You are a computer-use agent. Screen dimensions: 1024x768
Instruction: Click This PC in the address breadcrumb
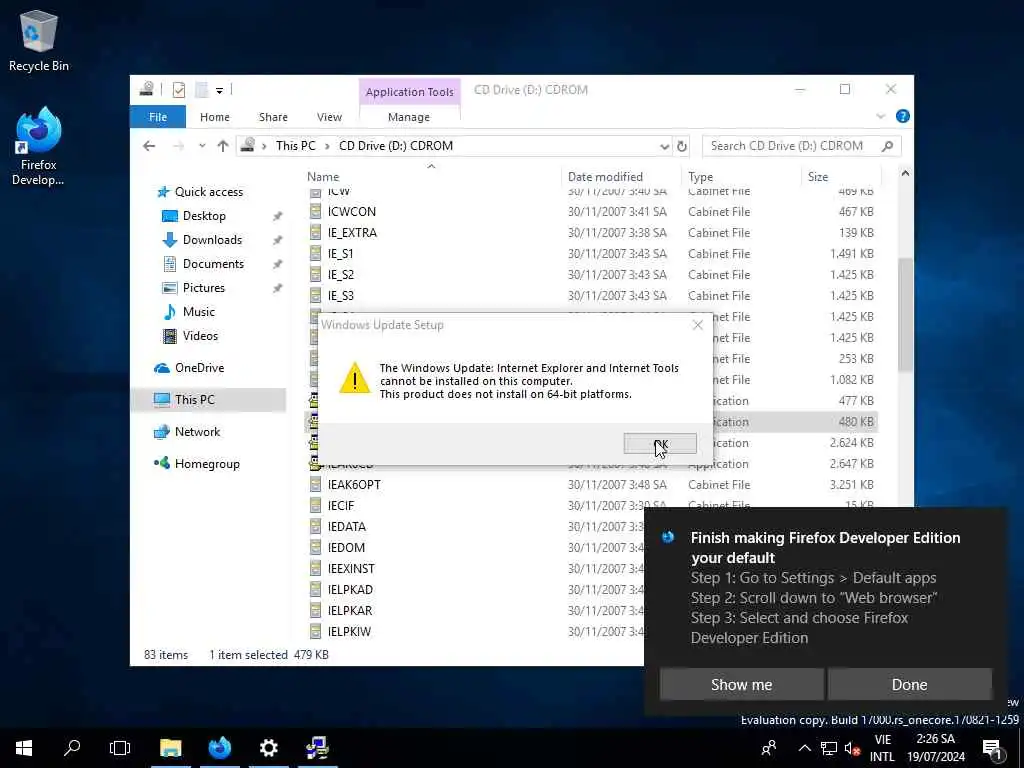[295, 146]
